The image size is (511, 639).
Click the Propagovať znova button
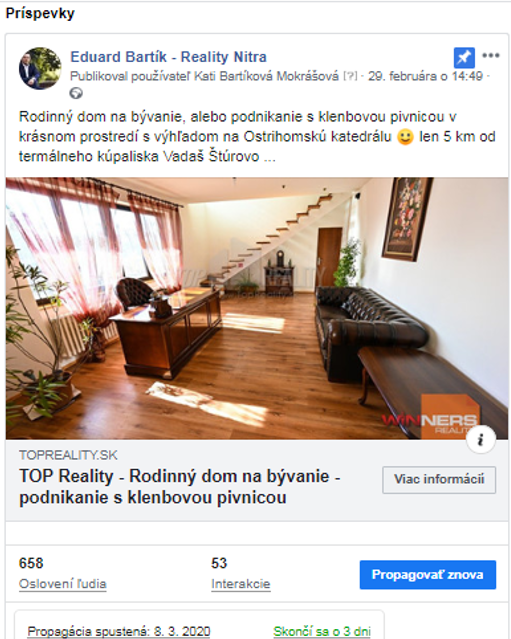[x=427, y=575]
